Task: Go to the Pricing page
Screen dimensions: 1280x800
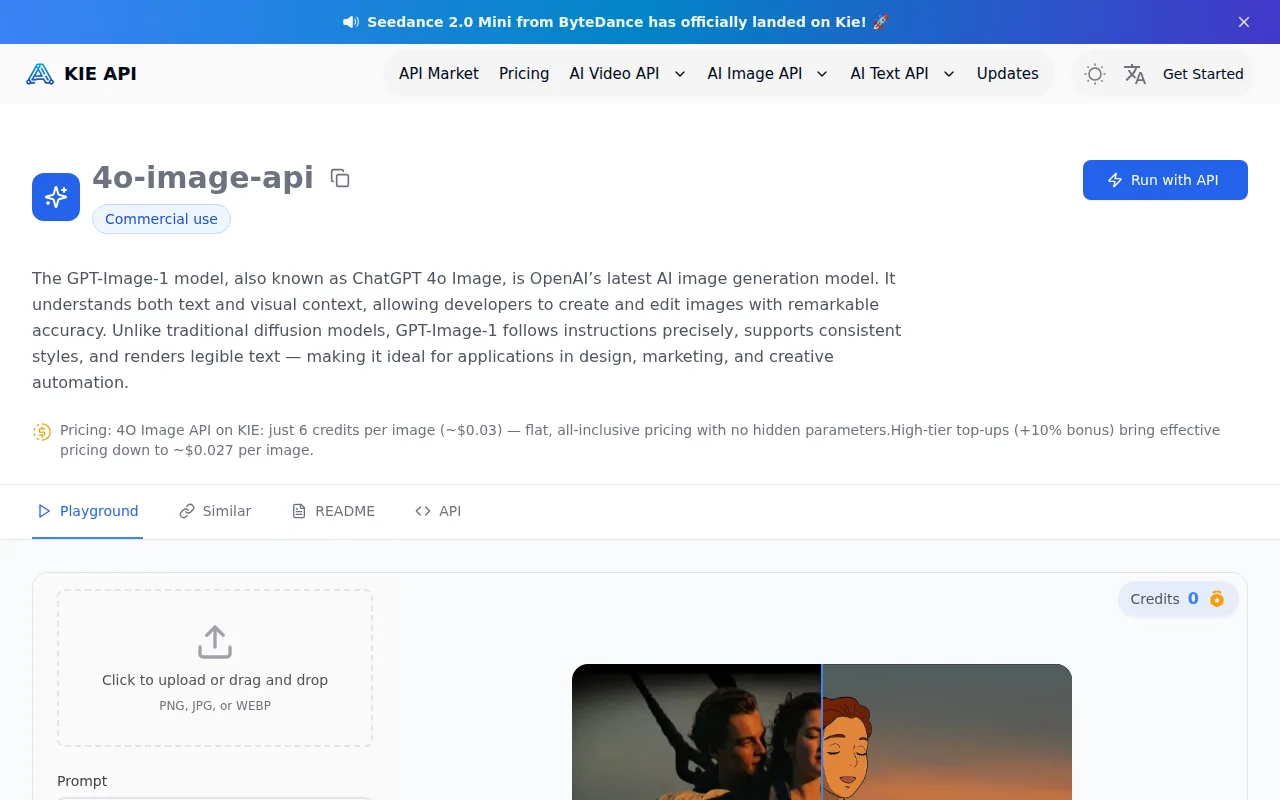Action: [x=524, y=74]
